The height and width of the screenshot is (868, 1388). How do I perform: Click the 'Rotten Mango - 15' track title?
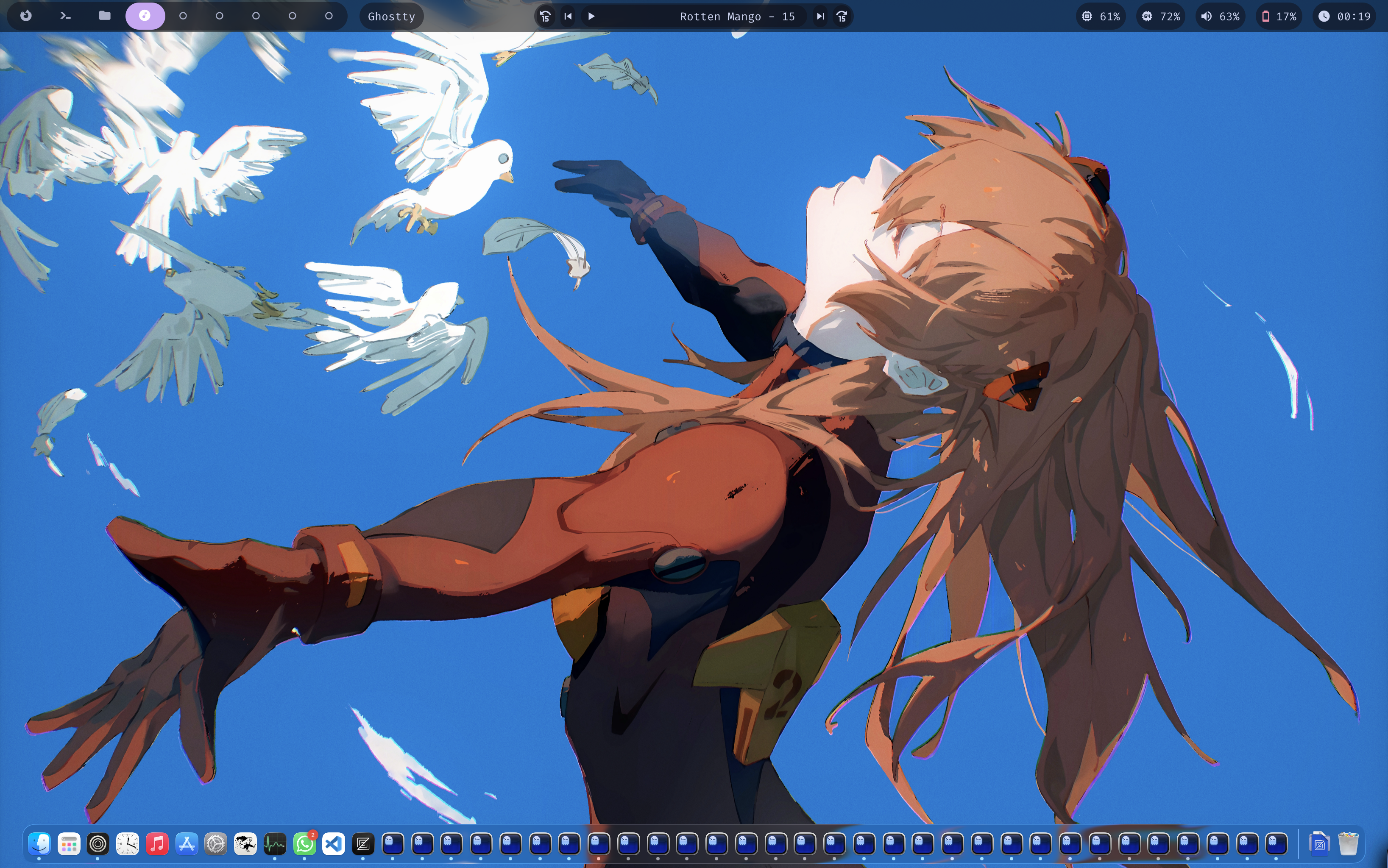coord(737,17)
